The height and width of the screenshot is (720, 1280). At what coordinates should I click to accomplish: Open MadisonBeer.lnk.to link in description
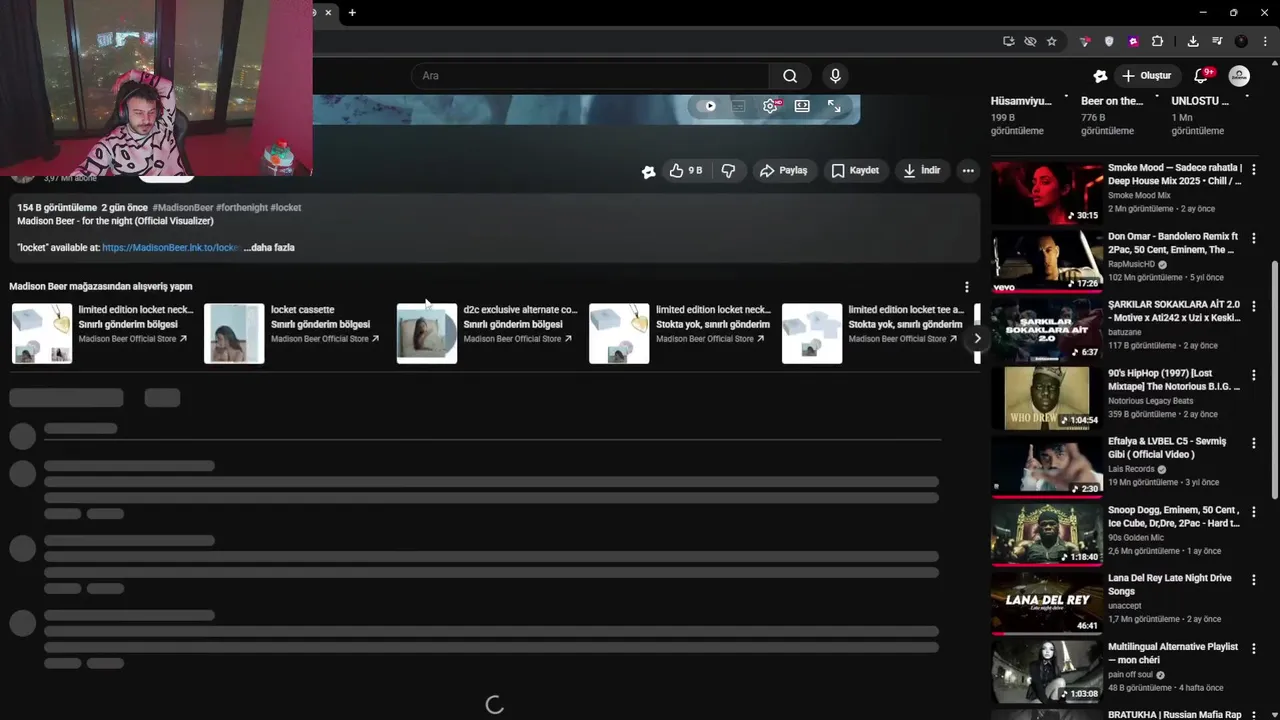click(170, 247)
